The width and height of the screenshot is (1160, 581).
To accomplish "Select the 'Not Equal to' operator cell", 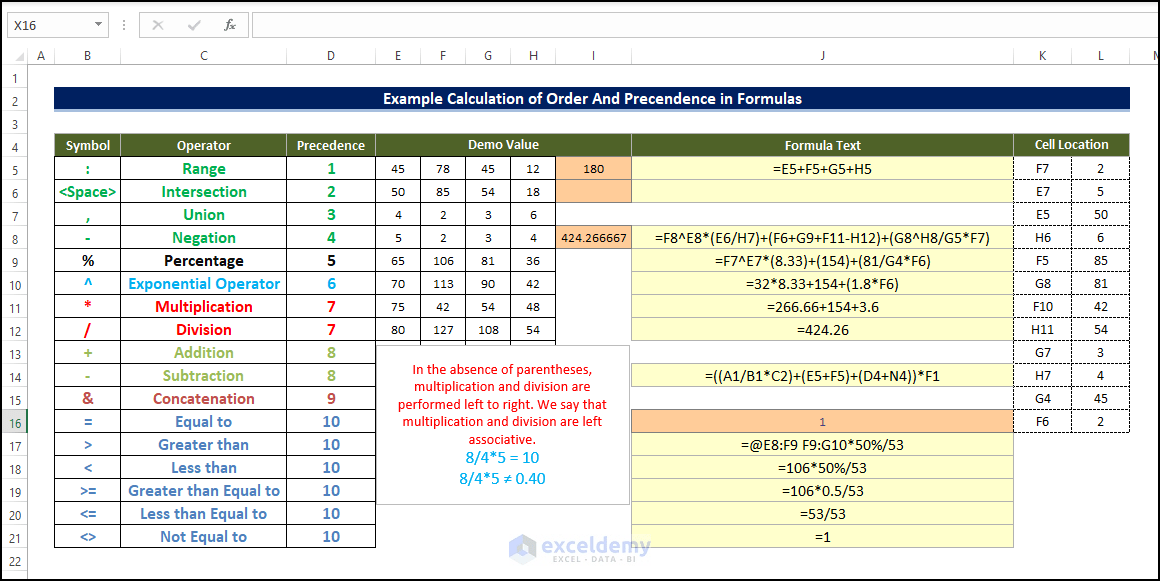I will (x=203, y=536).
